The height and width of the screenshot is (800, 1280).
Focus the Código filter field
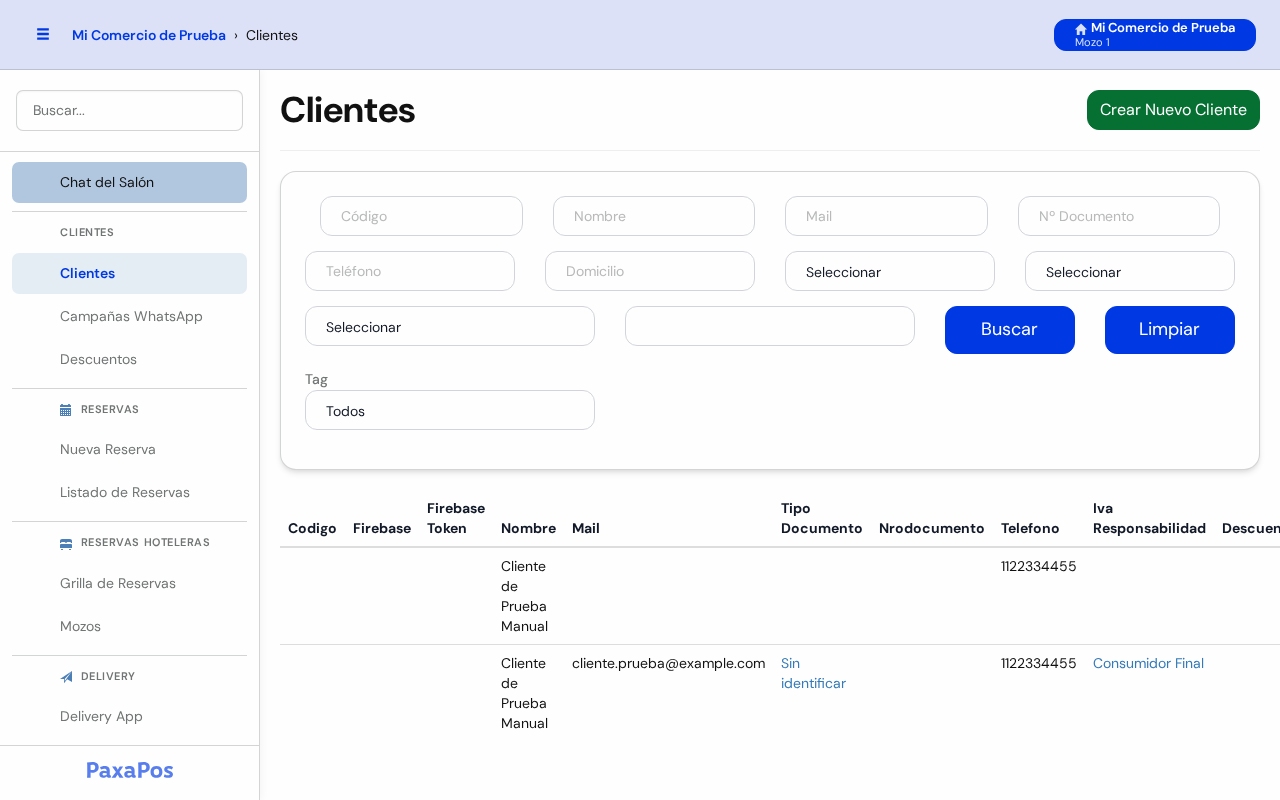tap(421, 216)
